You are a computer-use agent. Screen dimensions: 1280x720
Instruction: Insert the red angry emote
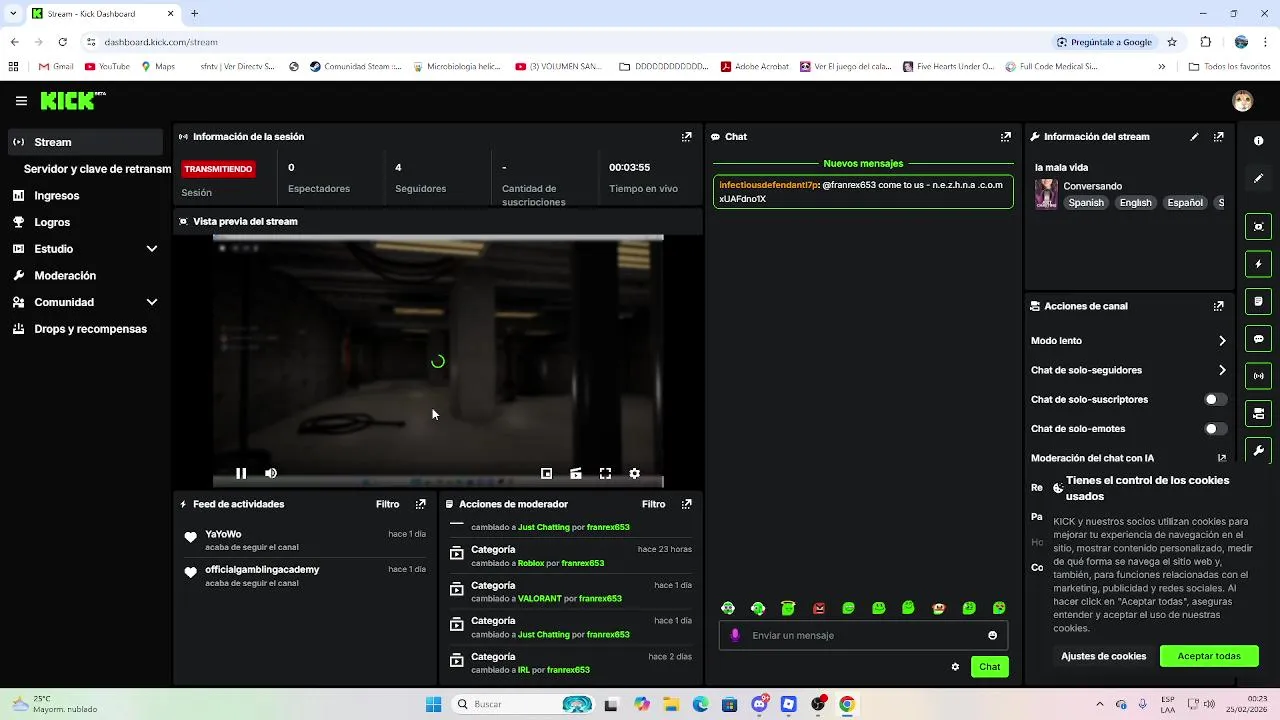pos(819,608)
